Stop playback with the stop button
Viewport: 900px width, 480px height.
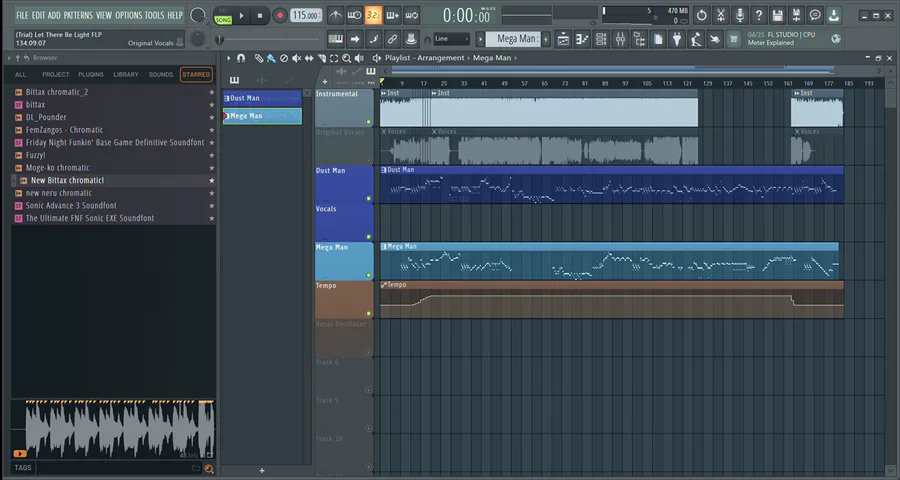click(259, 16)
